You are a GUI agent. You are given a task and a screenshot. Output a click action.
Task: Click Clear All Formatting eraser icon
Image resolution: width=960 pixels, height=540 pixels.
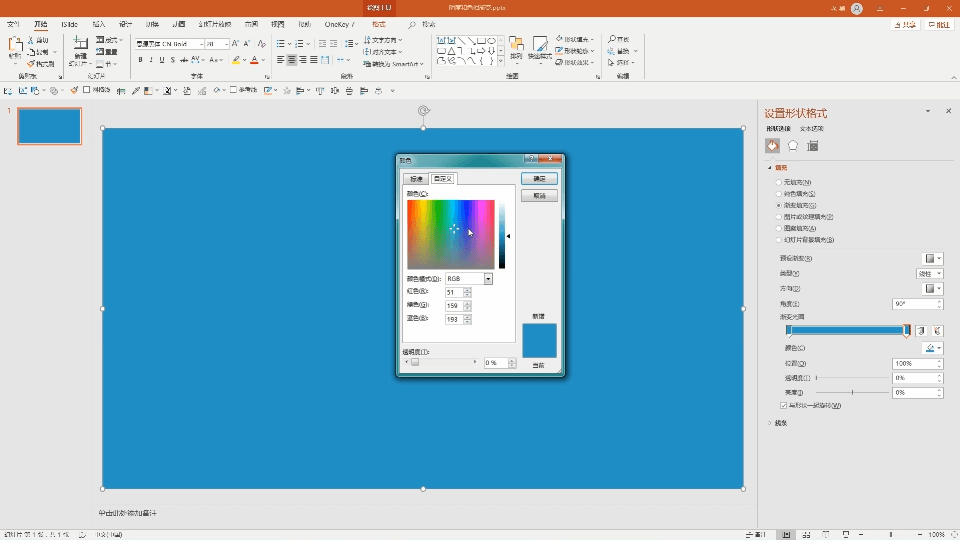pyautogui.click(x=261, y=43)
